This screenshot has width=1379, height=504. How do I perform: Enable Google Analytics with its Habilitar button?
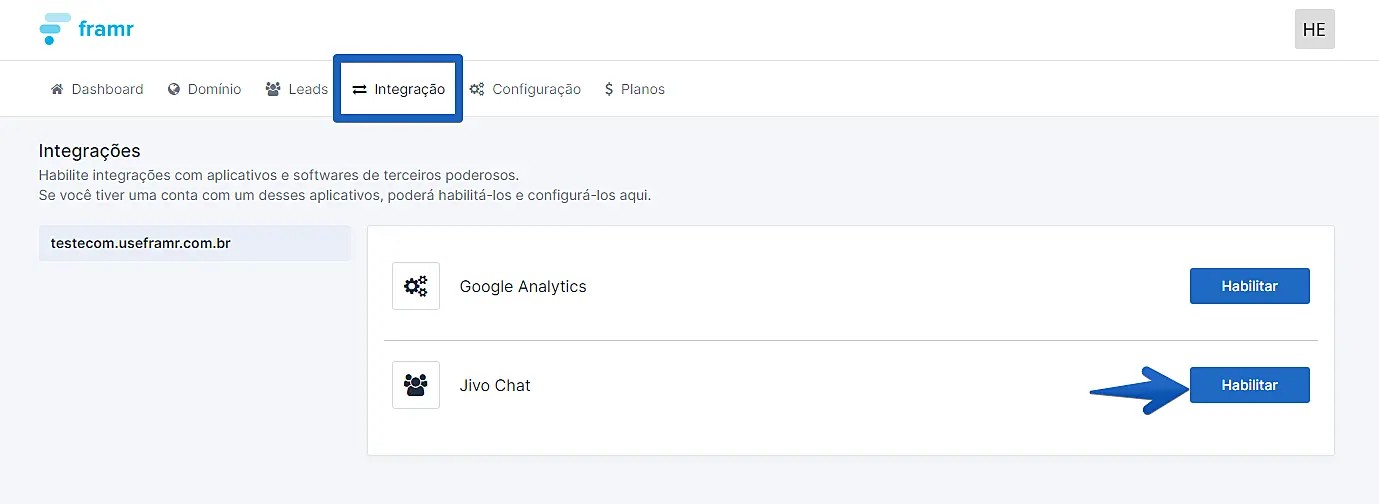1249,286
